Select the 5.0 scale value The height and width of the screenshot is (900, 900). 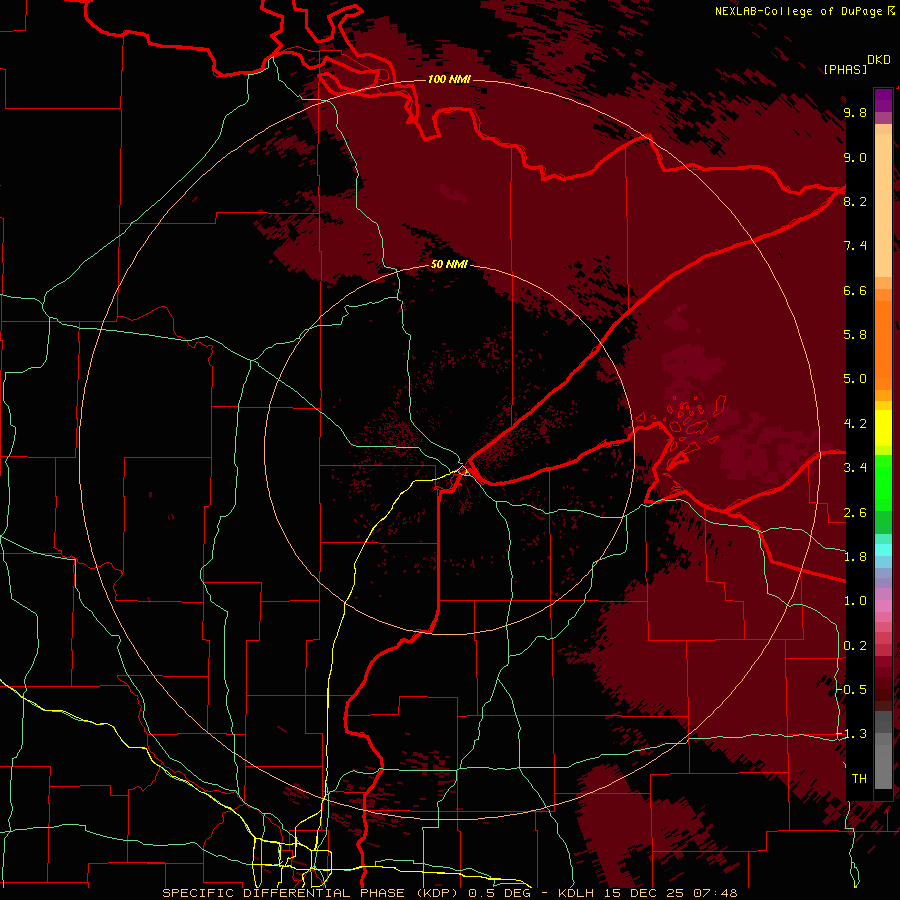[x=855, y=379]
